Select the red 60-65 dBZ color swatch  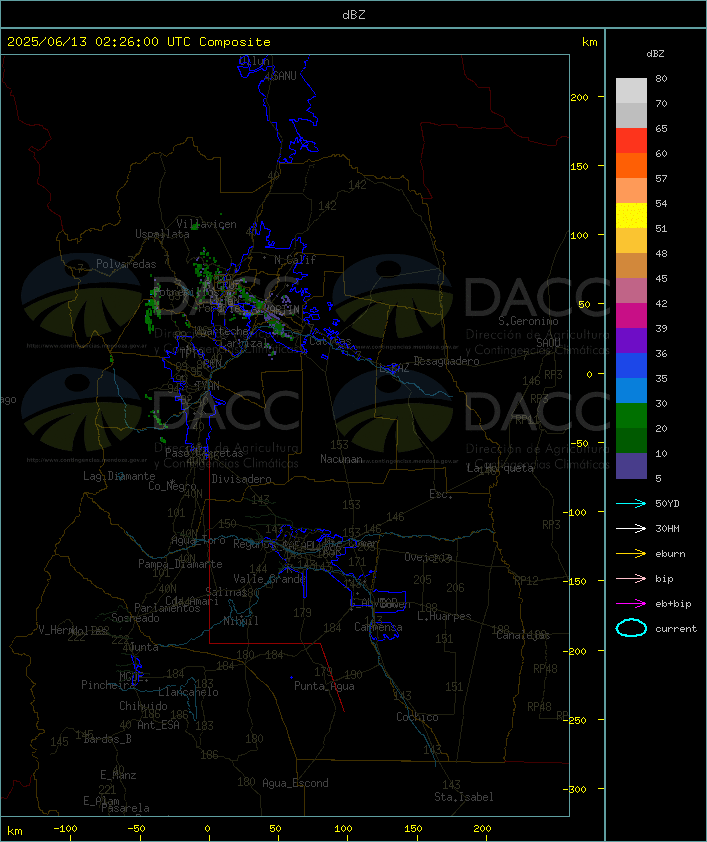pyautogui.click(x=631, y=141)
